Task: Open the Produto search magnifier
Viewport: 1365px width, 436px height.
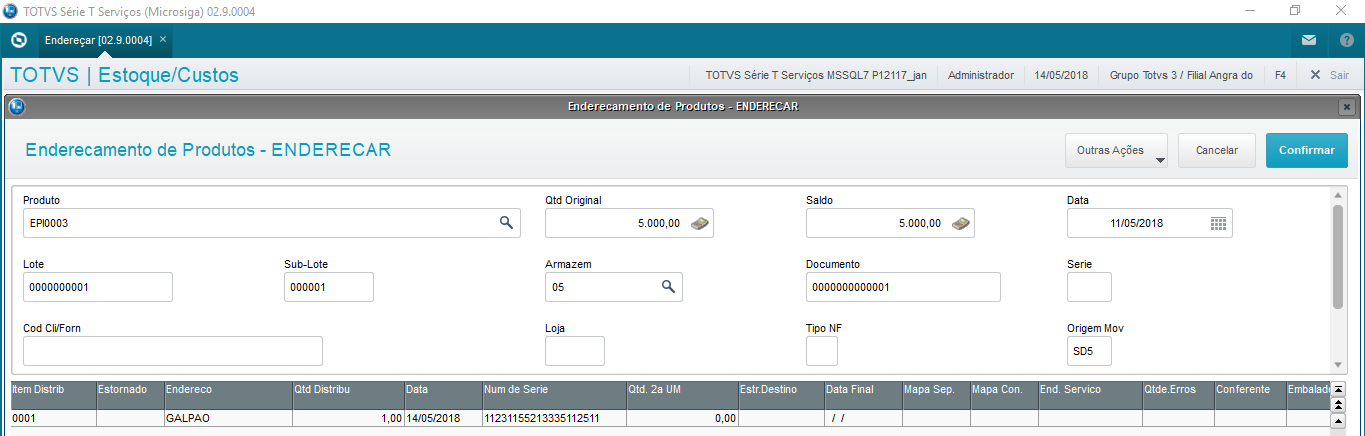Action: click(x=506, y=223)
